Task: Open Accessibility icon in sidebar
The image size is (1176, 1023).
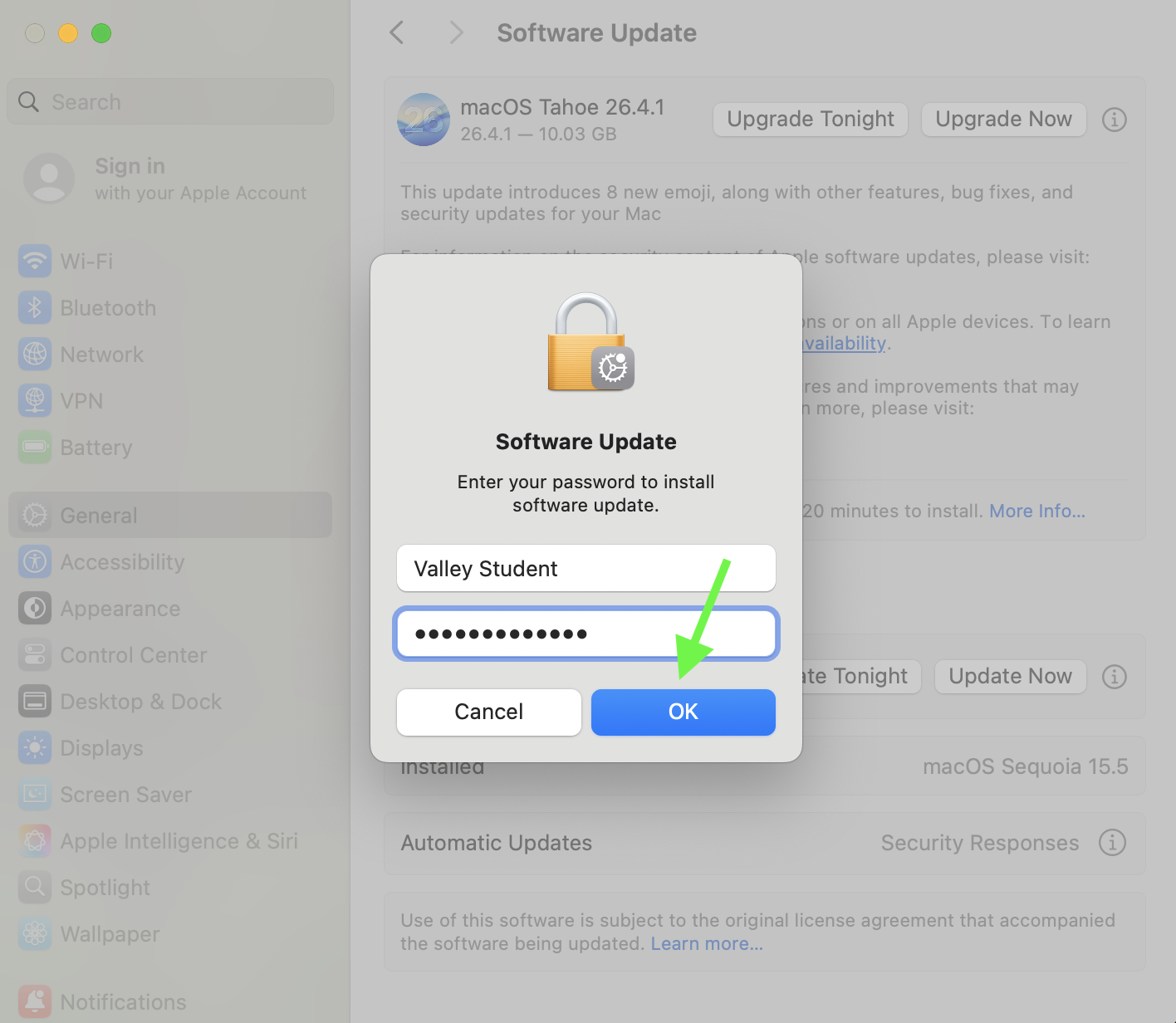Action: 35,561
